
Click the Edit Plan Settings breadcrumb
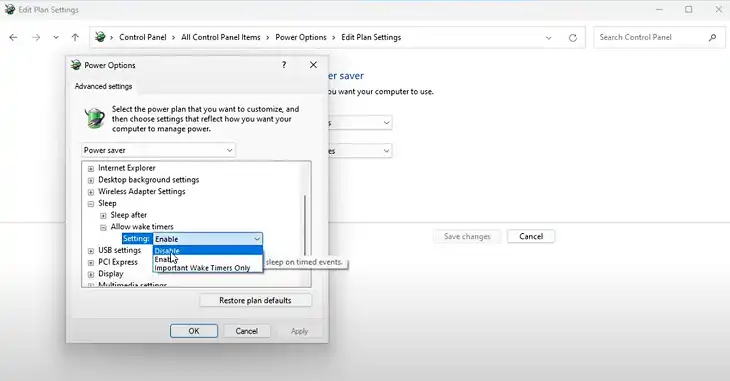click(x=371, y=37)
